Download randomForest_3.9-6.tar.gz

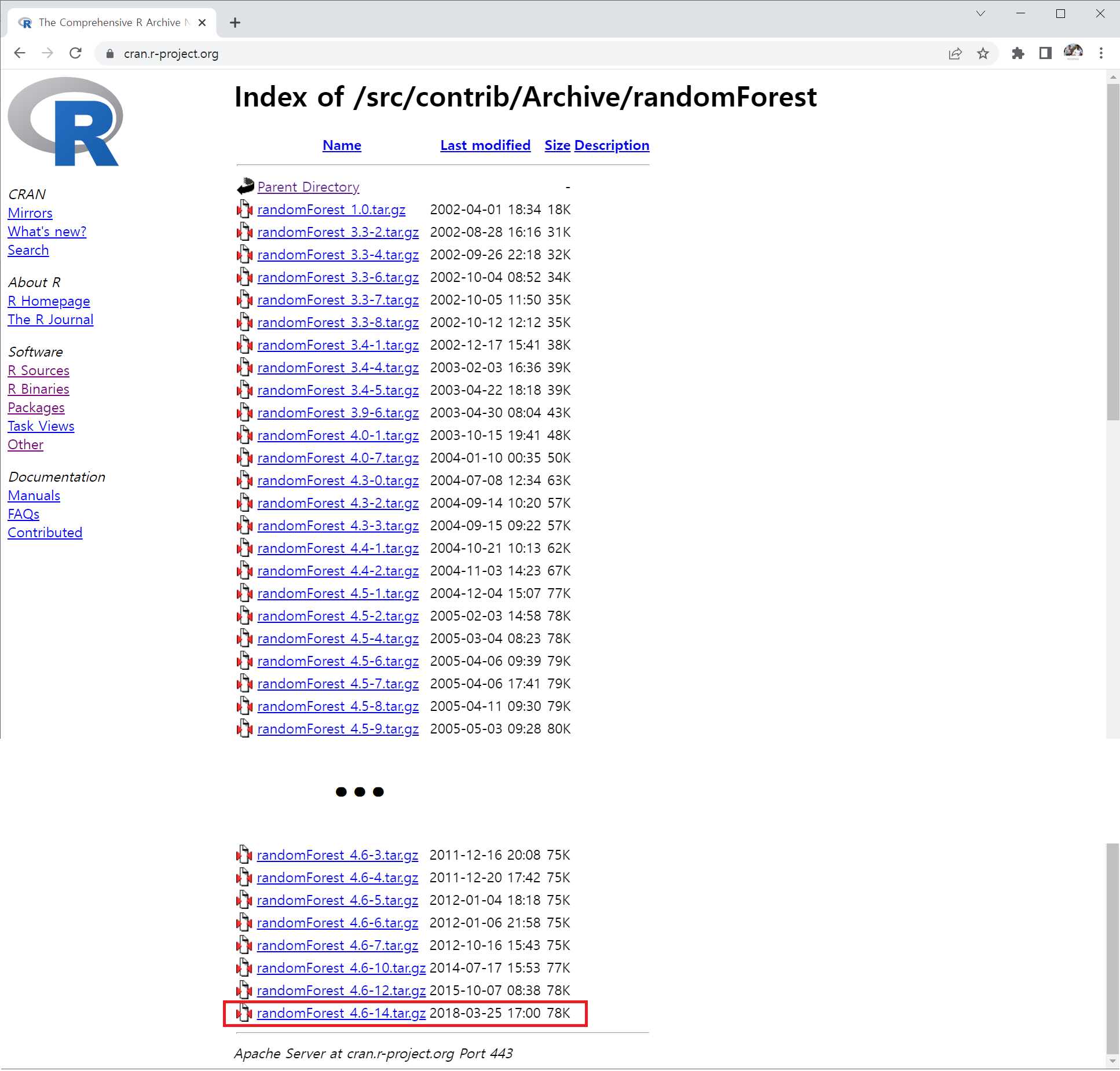tap(338, 412)
